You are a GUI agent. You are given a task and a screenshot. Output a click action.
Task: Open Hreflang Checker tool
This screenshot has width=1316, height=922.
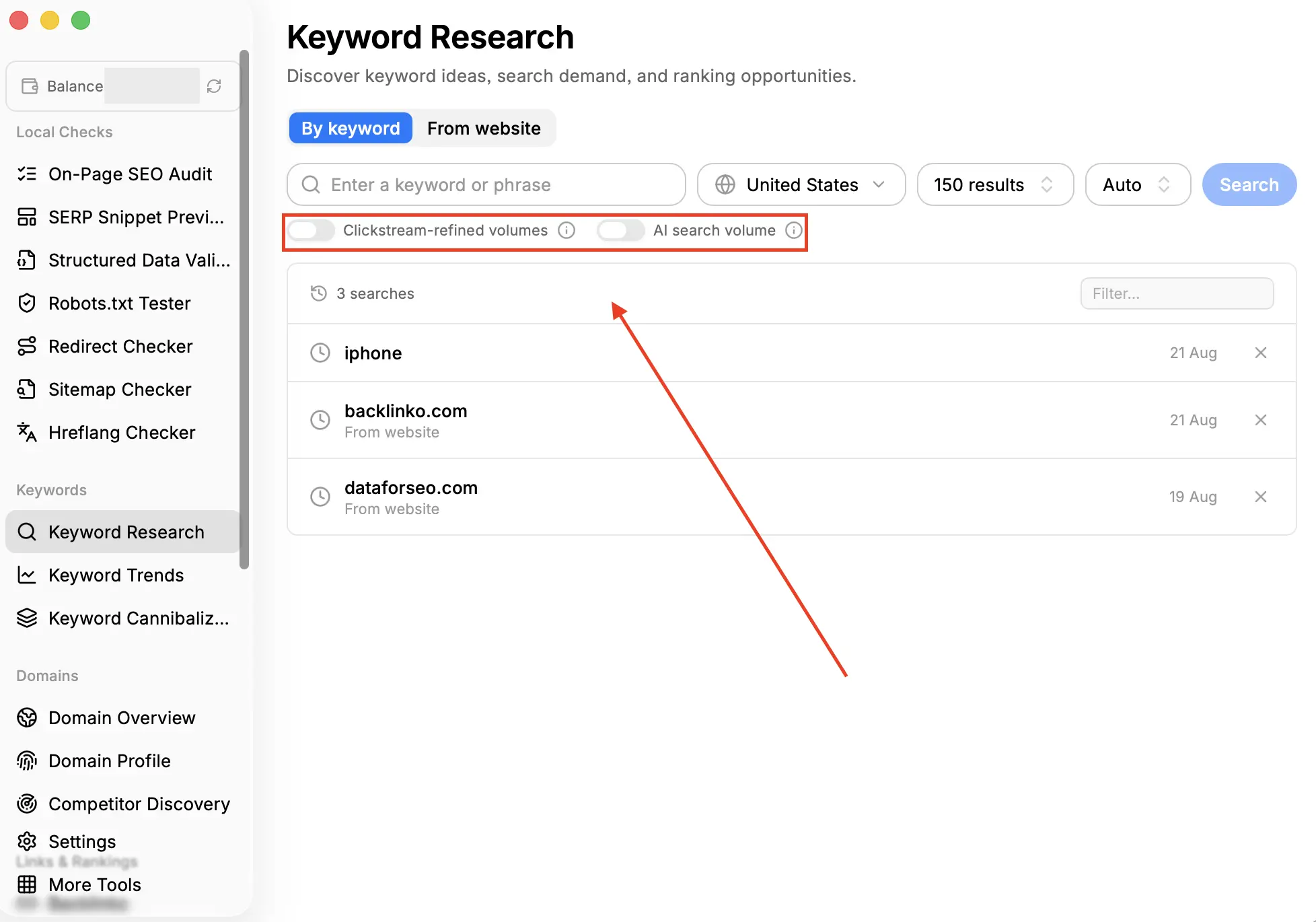coord(122,433)
